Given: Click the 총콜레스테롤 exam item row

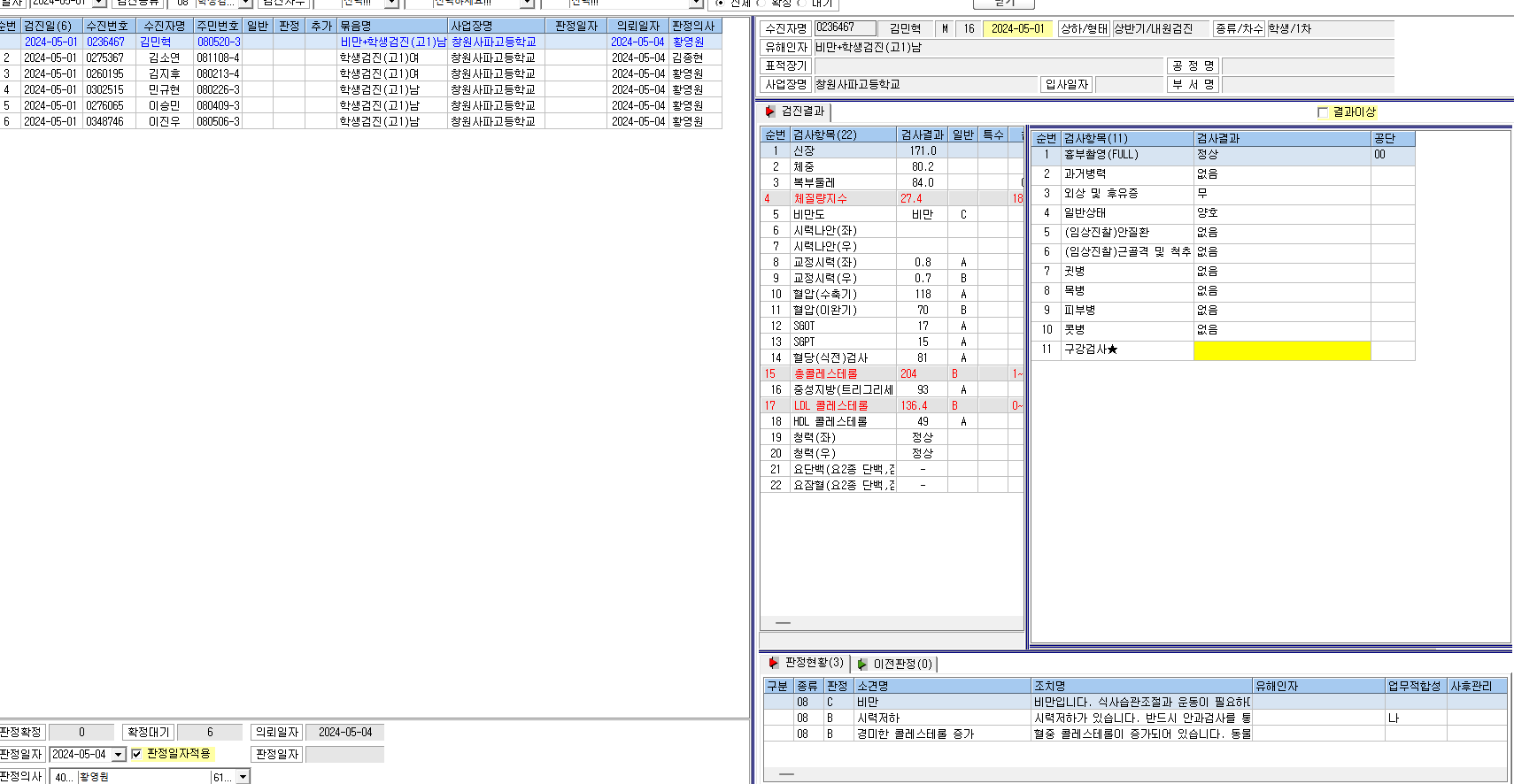Looking at the screenshot, I should pyautogui.click(x=892, y=373).
